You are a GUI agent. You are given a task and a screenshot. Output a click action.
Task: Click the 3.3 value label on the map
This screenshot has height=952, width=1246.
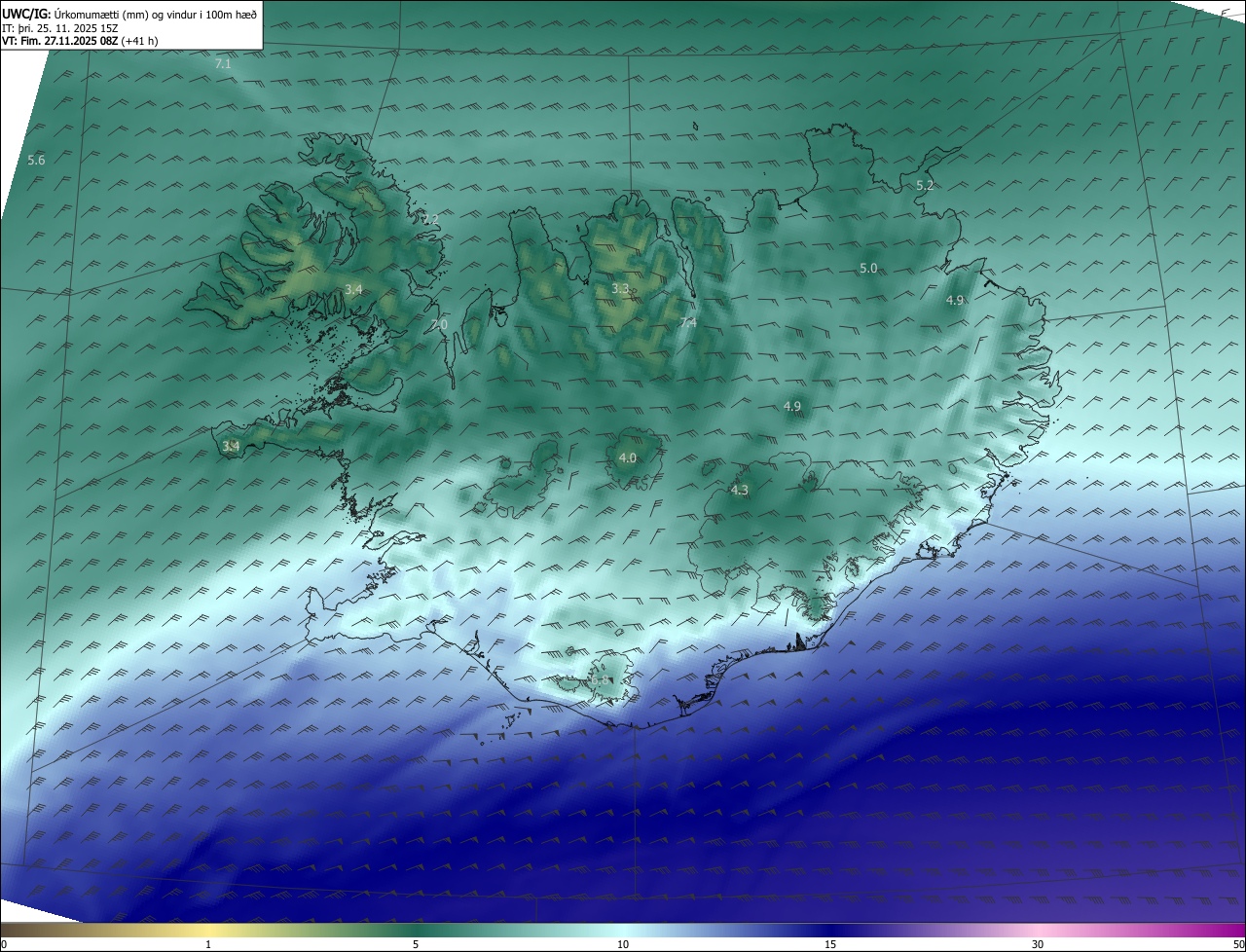point(620,288)
